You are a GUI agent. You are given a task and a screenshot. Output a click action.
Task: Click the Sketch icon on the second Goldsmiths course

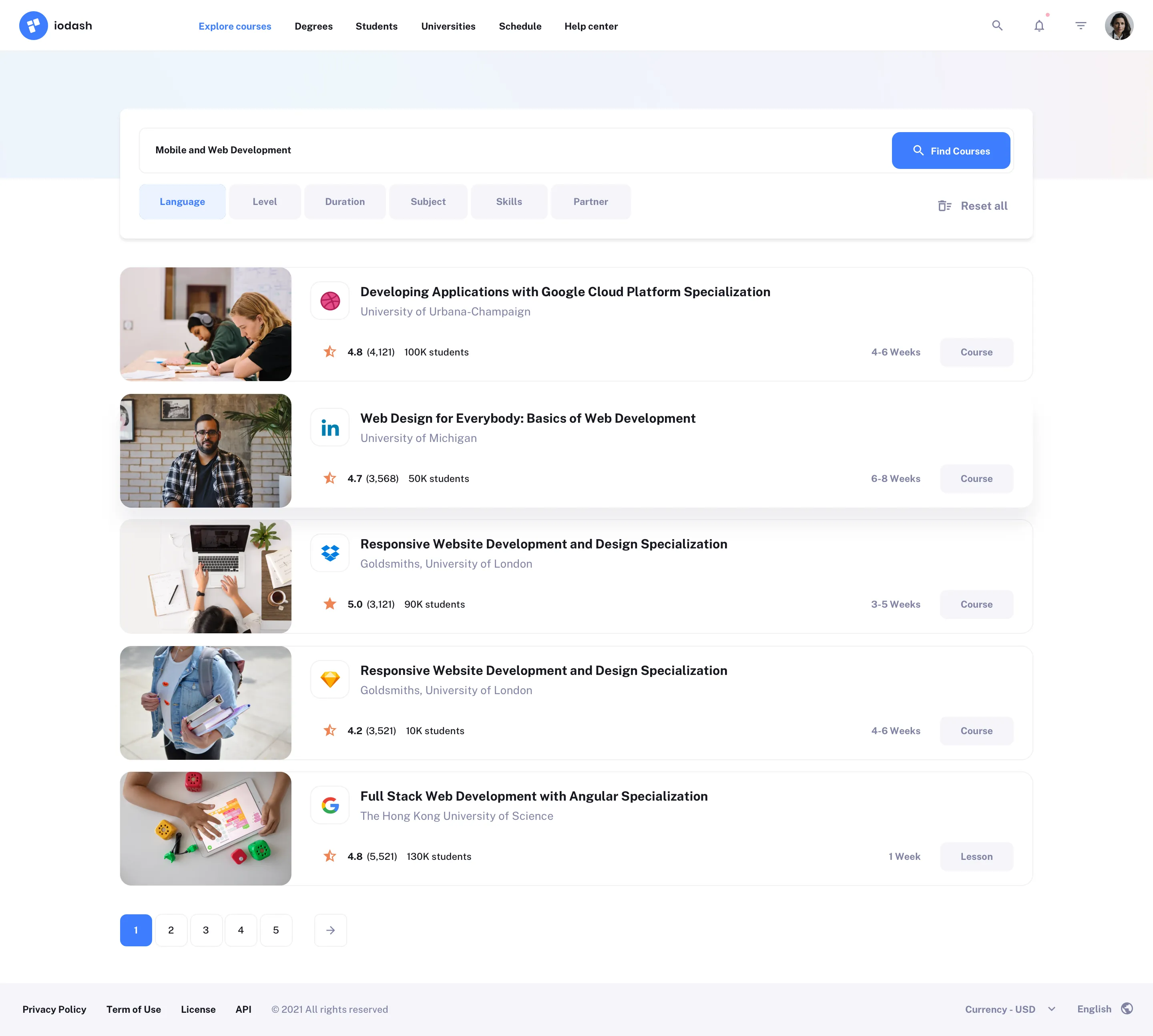tap(329, 679)
